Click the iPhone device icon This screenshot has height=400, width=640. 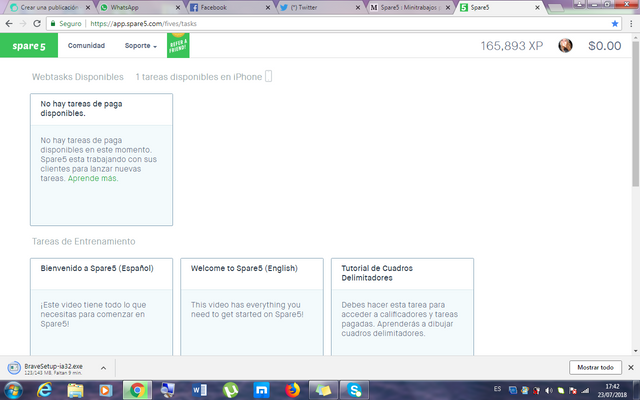269,76
